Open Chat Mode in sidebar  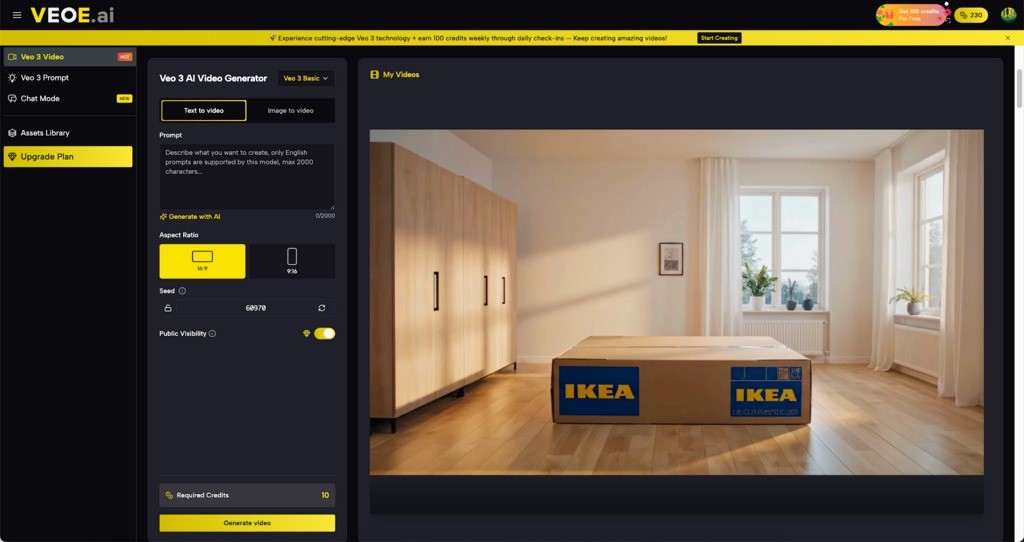(69, 99)
